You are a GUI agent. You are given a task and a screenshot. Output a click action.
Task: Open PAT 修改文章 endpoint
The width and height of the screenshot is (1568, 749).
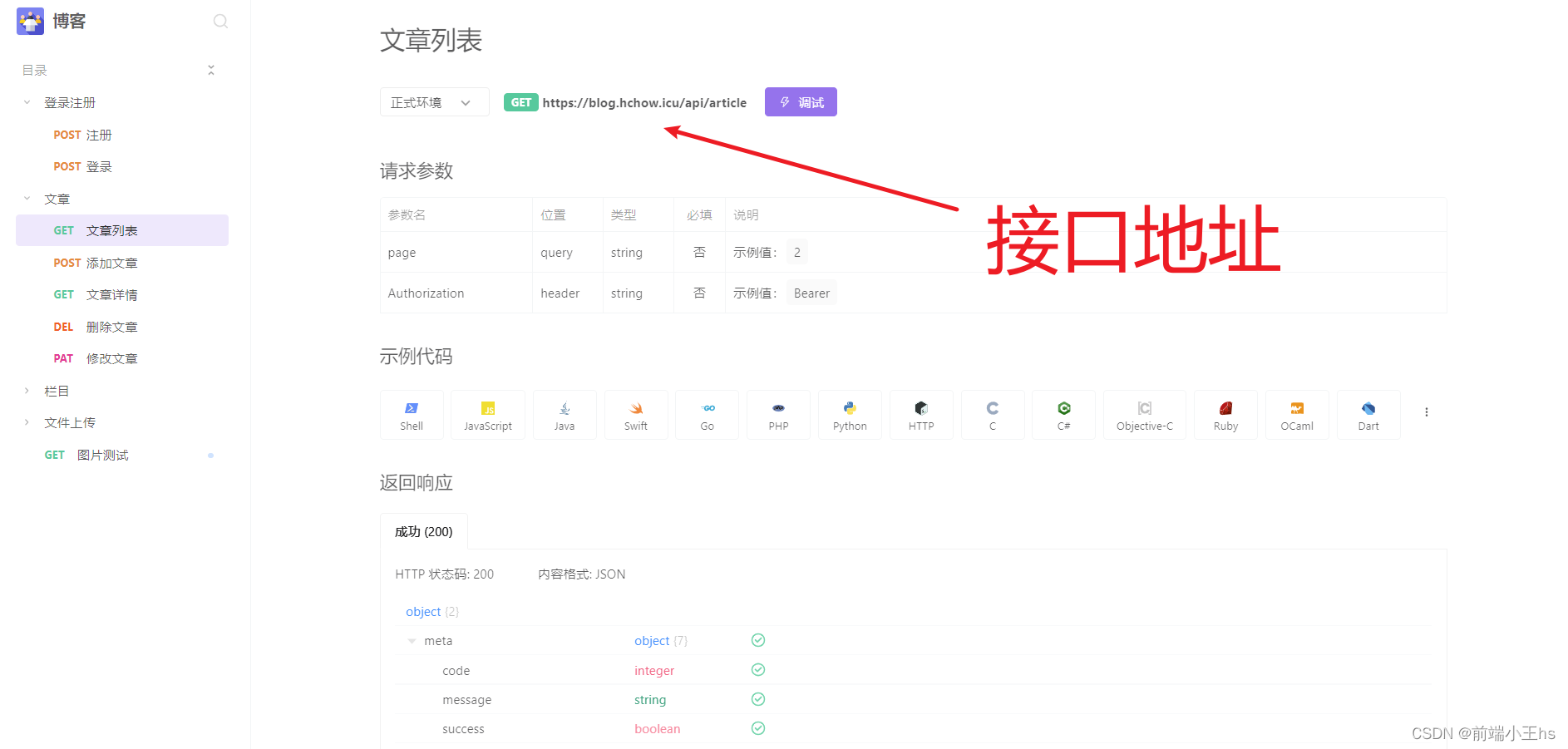tap(122, 358)
